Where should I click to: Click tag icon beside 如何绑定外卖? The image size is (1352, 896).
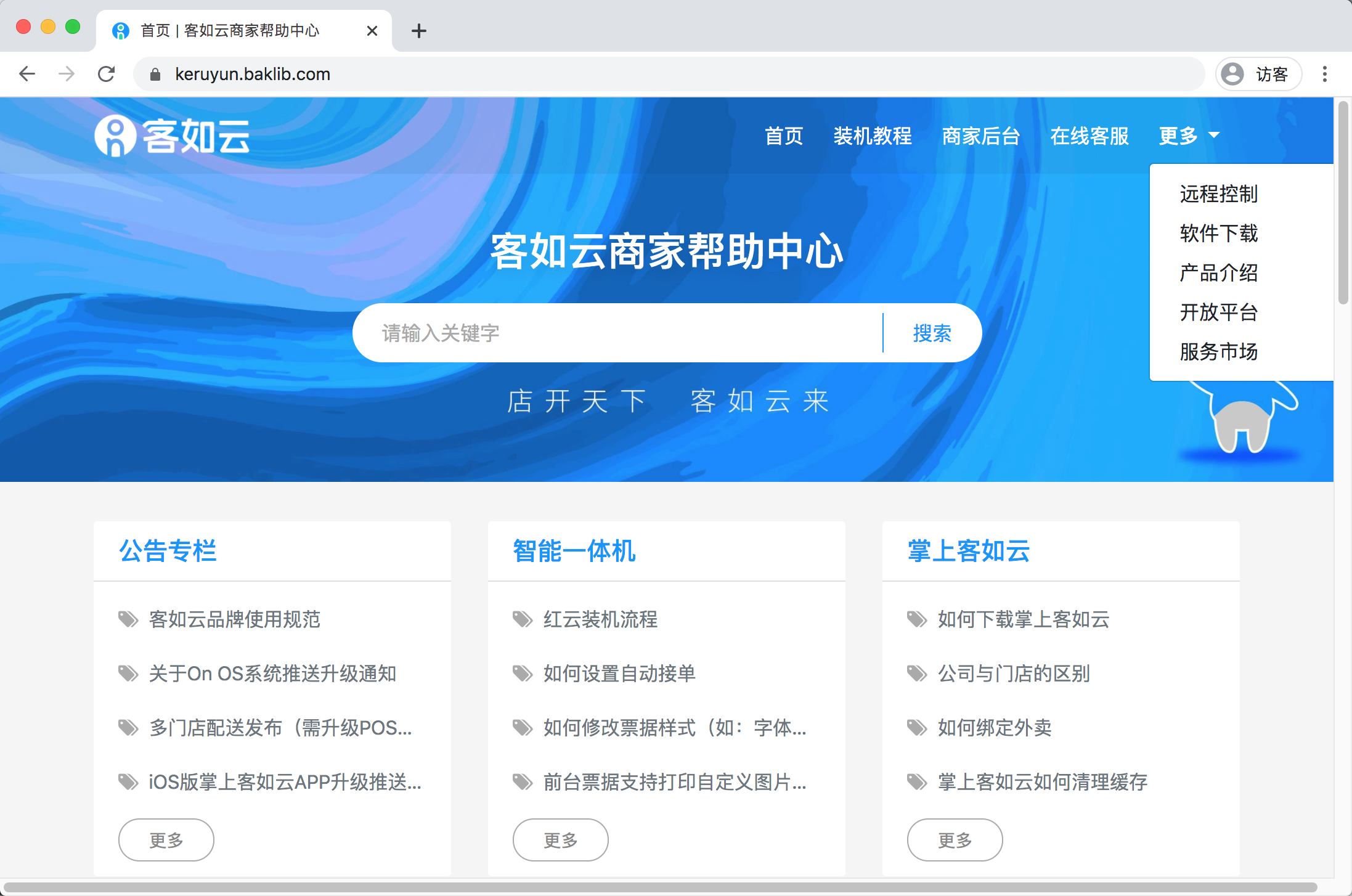pos(917,728)
